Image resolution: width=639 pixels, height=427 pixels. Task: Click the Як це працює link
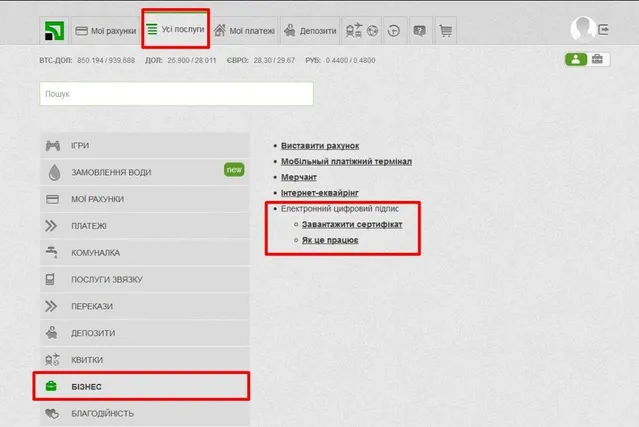pyautogui.click(x=330, y=241)
